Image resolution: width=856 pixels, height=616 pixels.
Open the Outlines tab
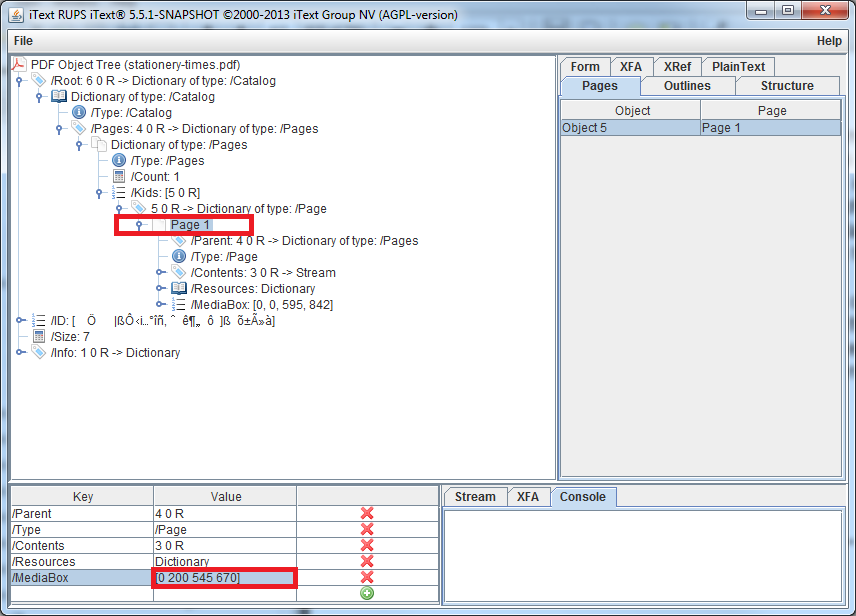[687, 86]
